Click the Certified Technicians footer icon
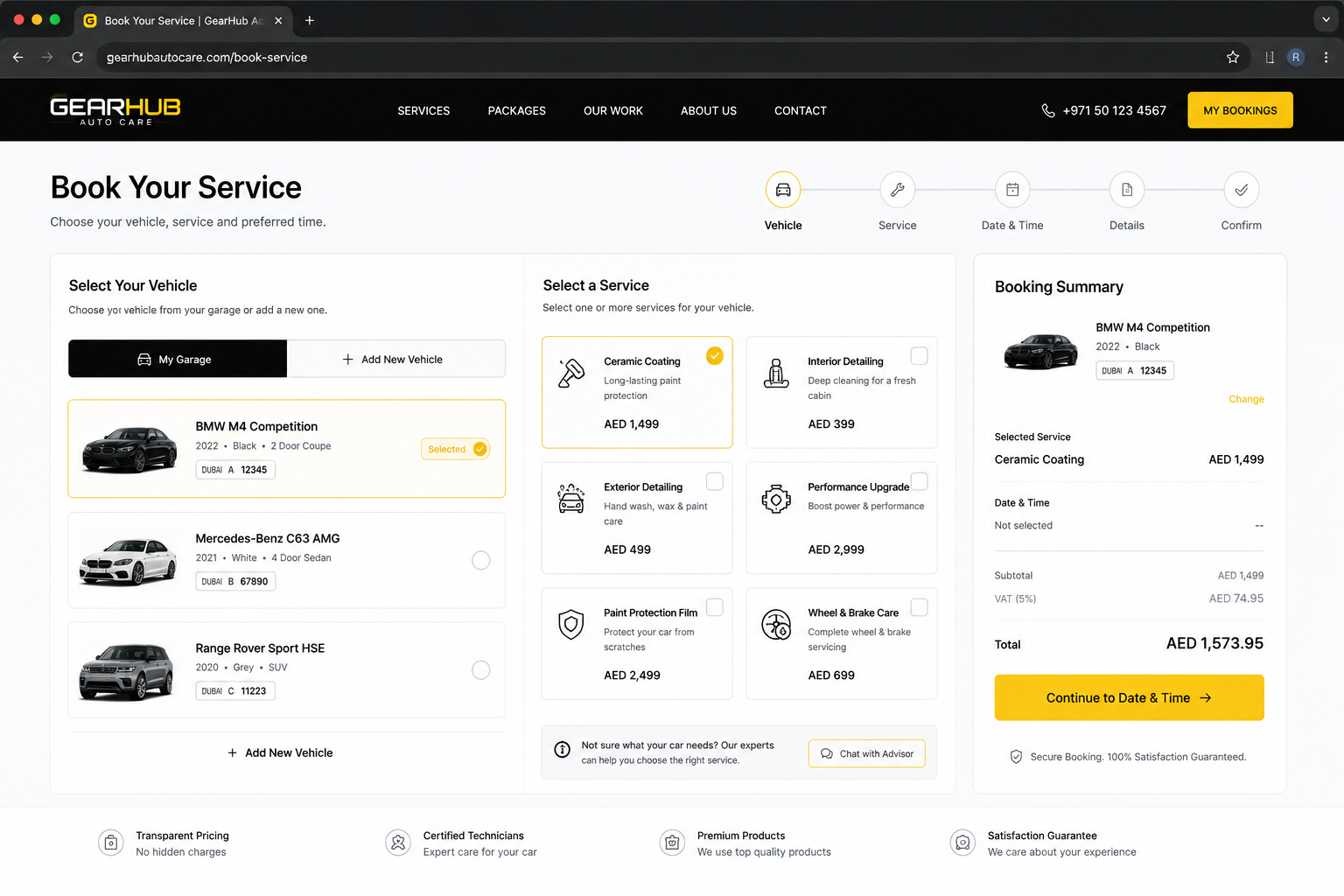1344x896 pixels. (x=398, y=843)
